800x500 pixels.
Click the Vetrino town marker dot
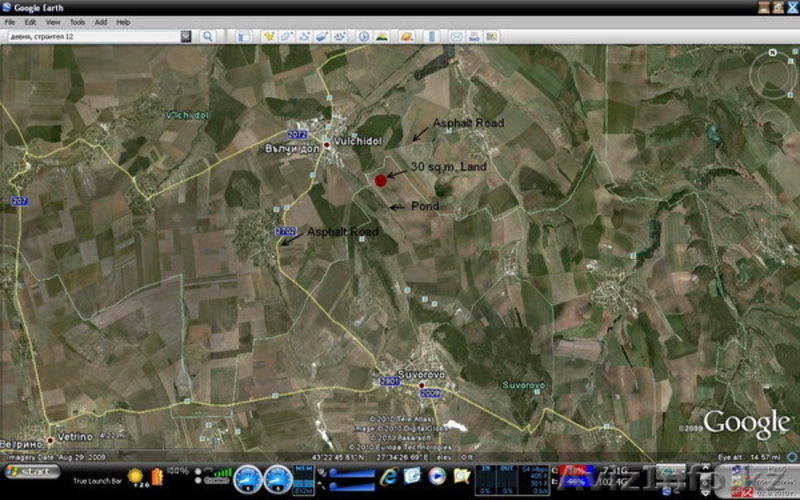(50, 440)
